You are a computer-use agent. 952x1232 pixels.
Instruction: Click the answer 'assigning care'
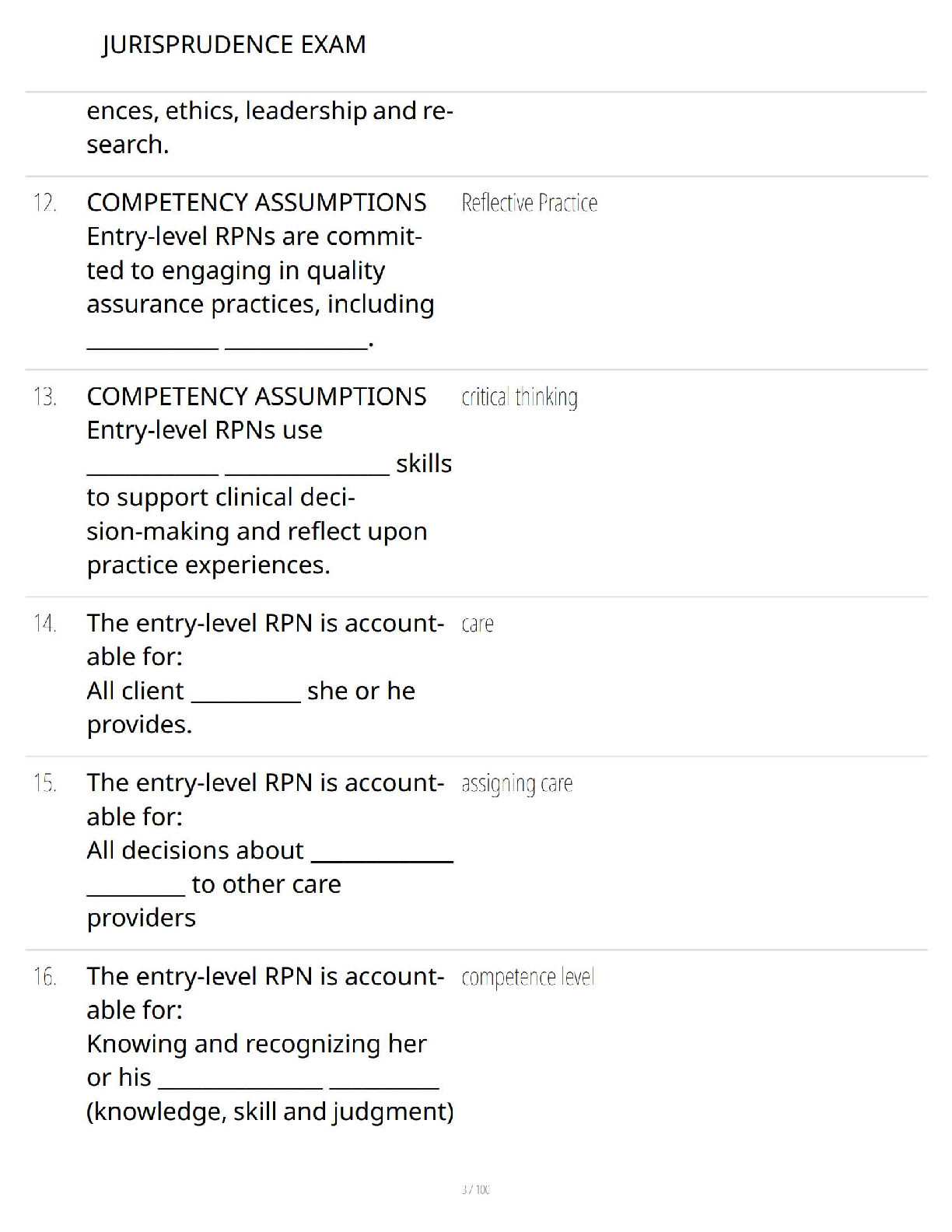(x=517, y=784)
